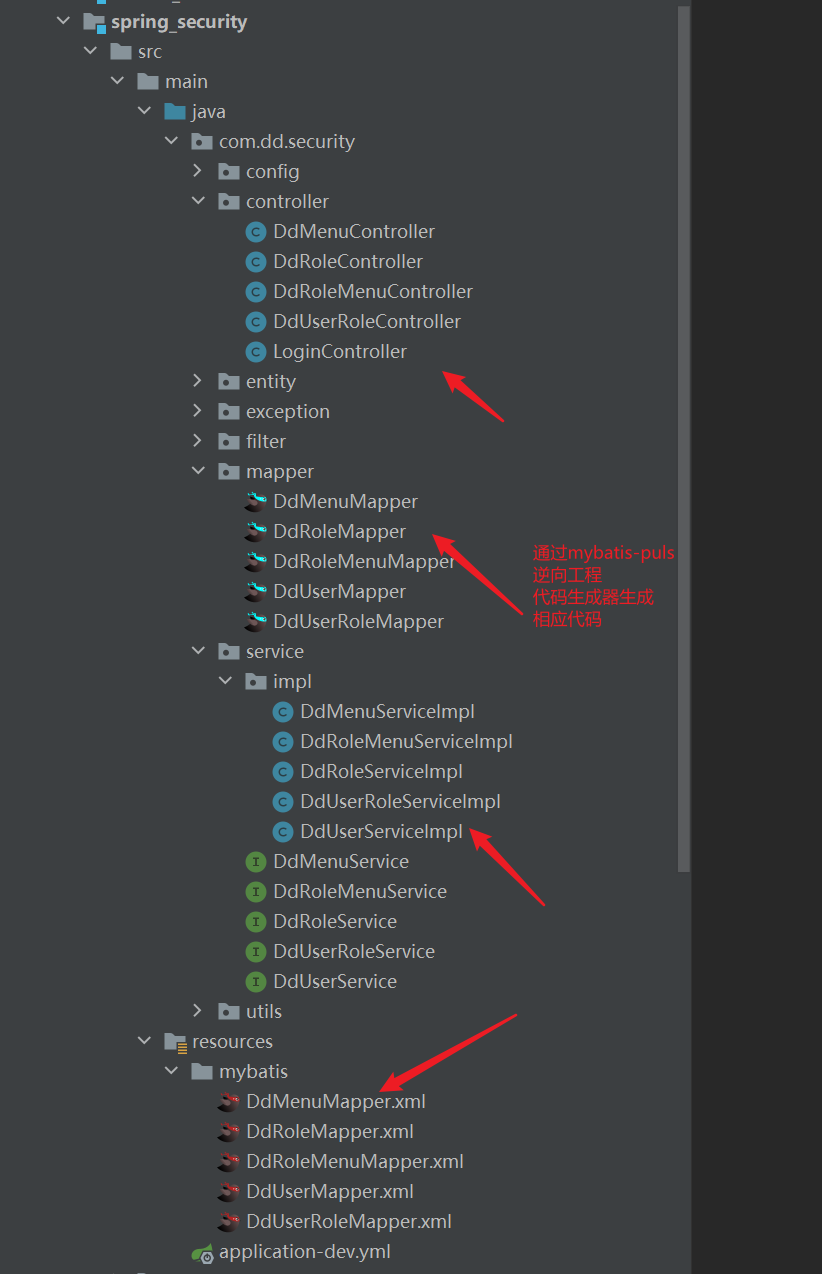The width and height of the screenshot is (822, 1274).
Task: Click the mapper icon beside DdRoleMapper
Action: point(255,531)
